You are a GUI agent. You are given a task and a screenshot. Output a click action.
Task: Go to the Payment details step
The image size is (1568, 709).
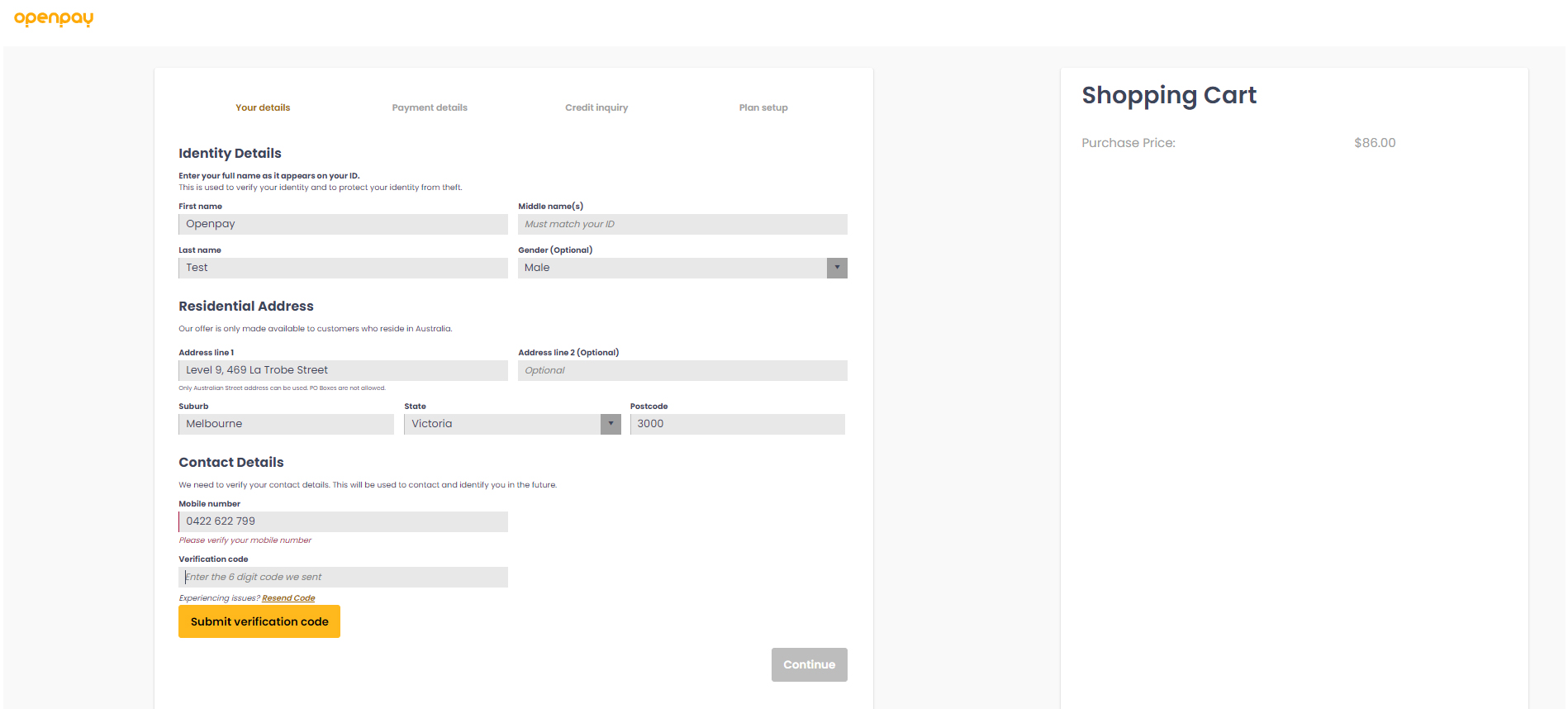pyautogui.click(x=430, y=107)
